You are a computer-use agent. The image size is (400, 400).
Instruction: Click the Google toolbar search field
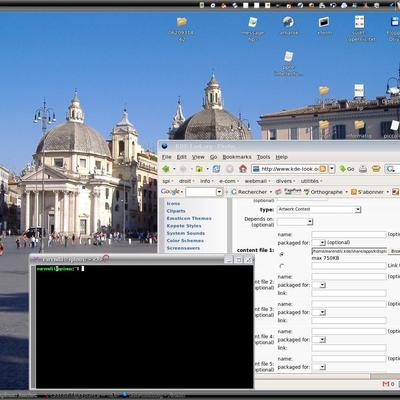click(x=201, y=192)
